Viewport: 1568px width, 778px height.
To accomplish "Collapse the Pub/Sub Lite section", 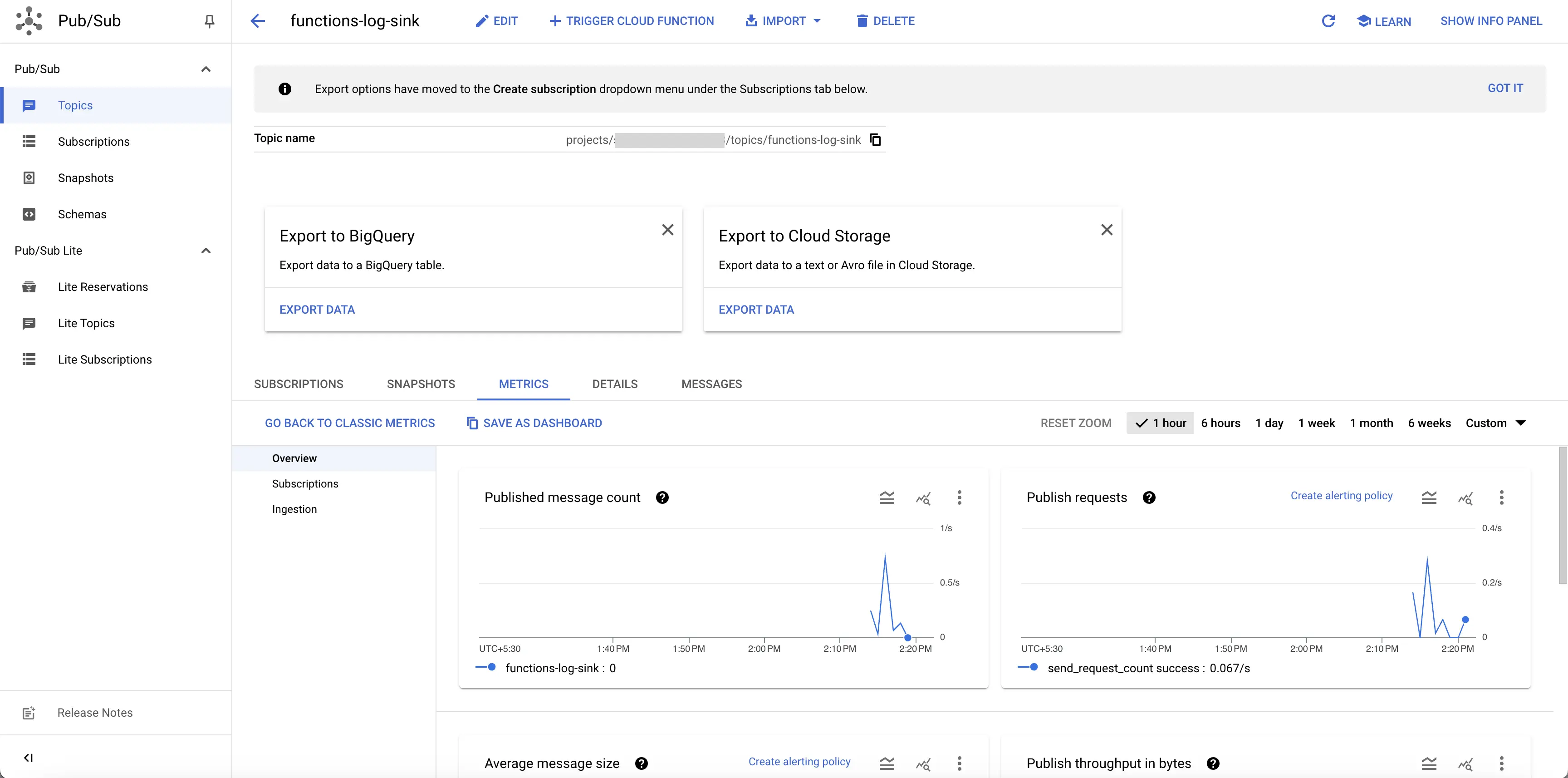I will click(x=206, y=250).
